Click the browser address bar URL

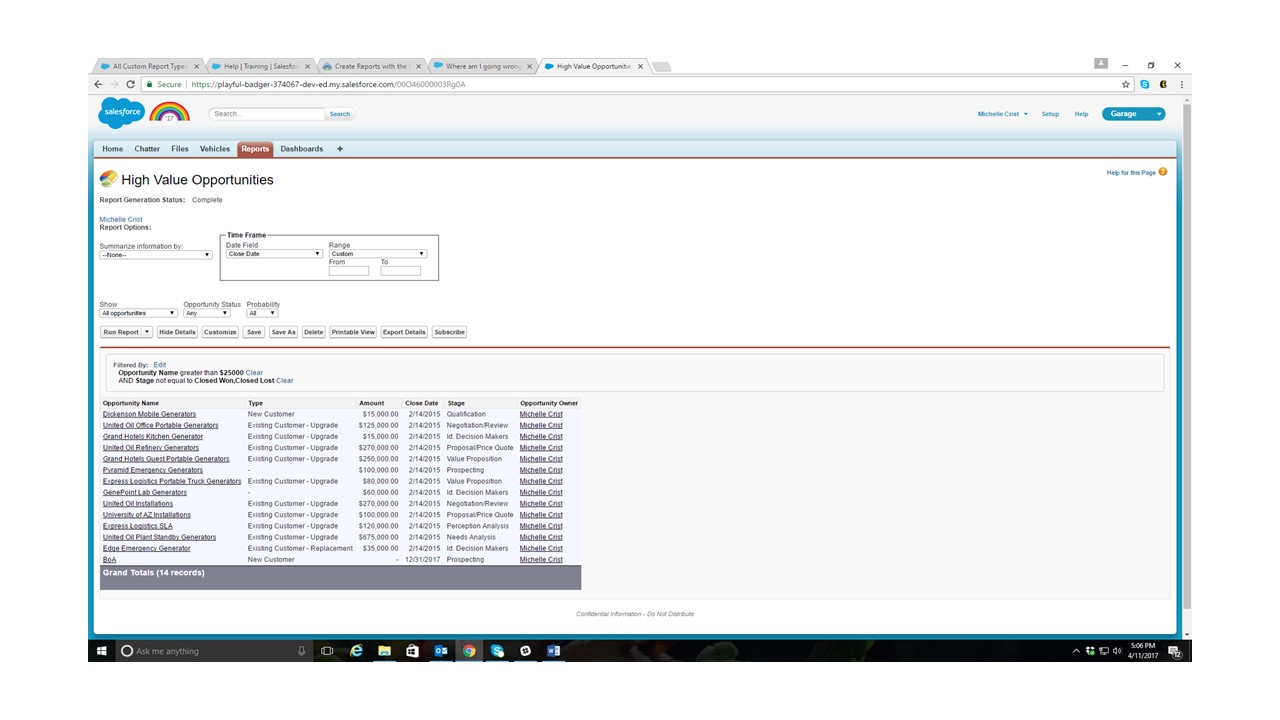328,84
